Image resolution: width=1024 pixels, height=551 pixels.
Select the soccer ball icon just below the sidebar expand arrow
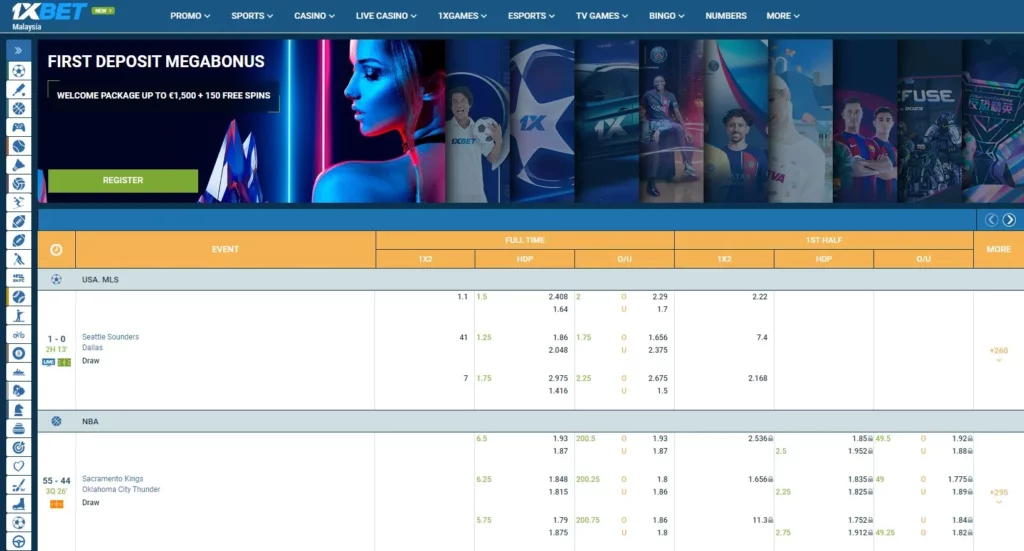(x=18, y=71)
